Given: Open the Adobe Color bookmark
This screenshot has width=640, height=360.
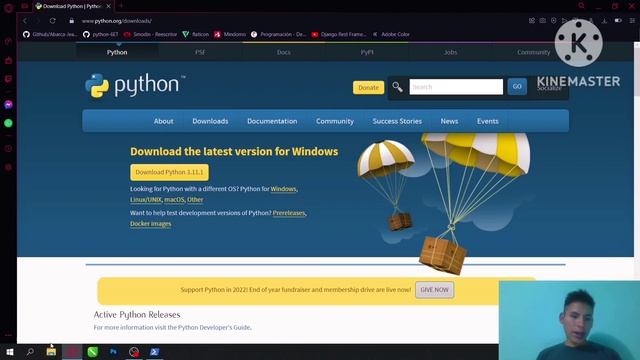Looking at the screenshot, I should (x=391, y=34).
